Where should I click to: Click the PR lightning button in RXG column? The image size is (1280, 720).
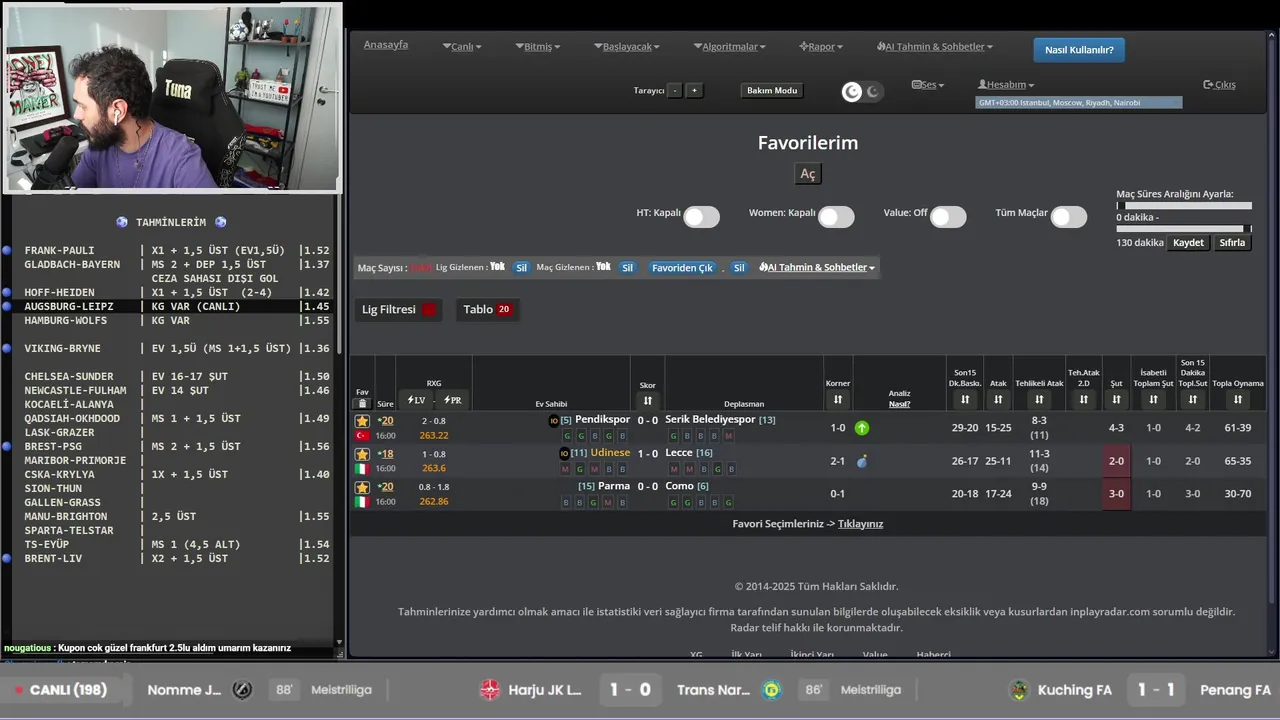click(x=453, y=400)
